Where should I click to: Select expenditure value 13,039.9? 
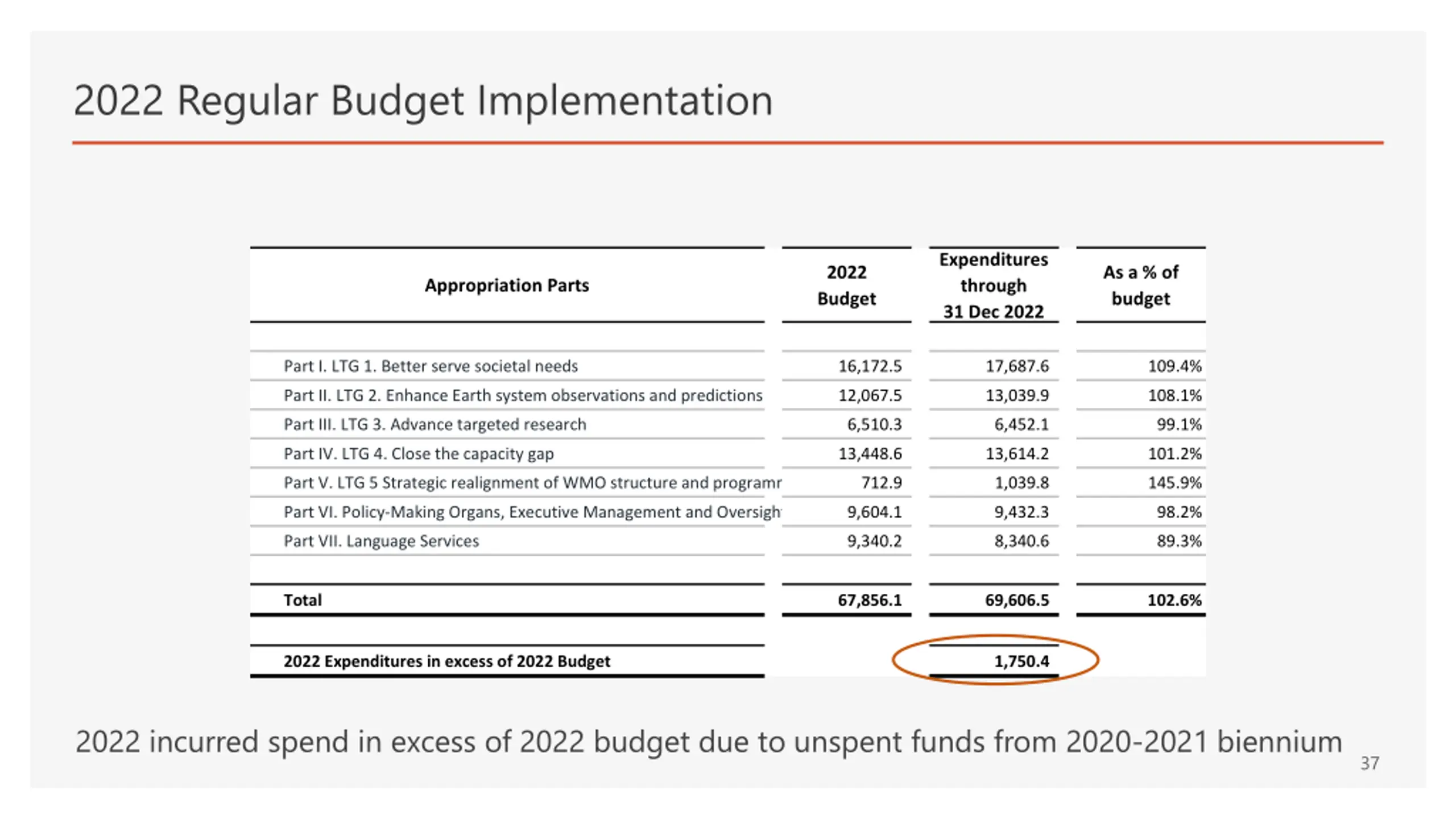(1017, 395)
